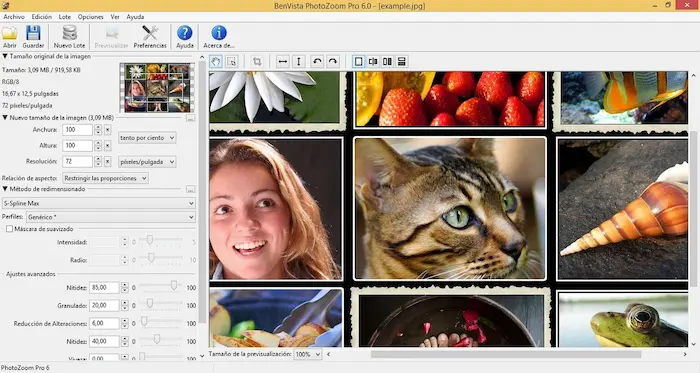Open the Ayuda help icon
Image resolution: width=700 pixels, height=373 pixels.
(184, 37)
